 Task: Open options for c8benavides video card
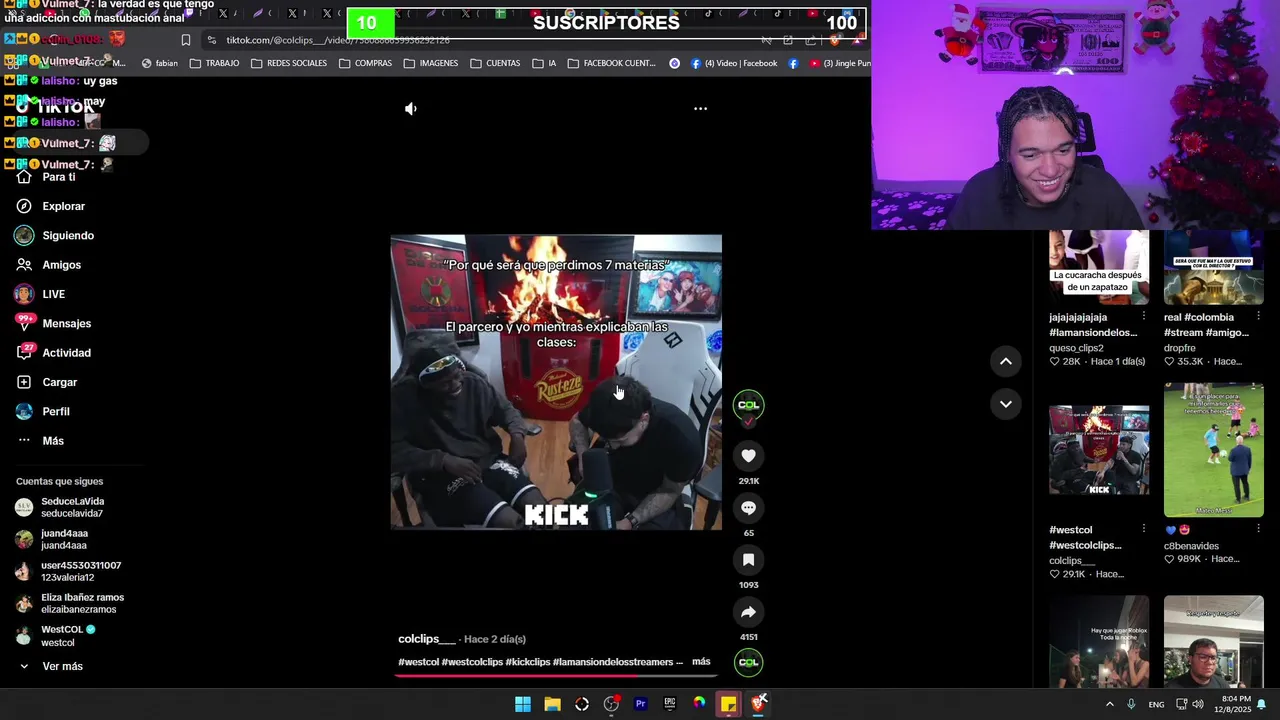pos(1258,530)
